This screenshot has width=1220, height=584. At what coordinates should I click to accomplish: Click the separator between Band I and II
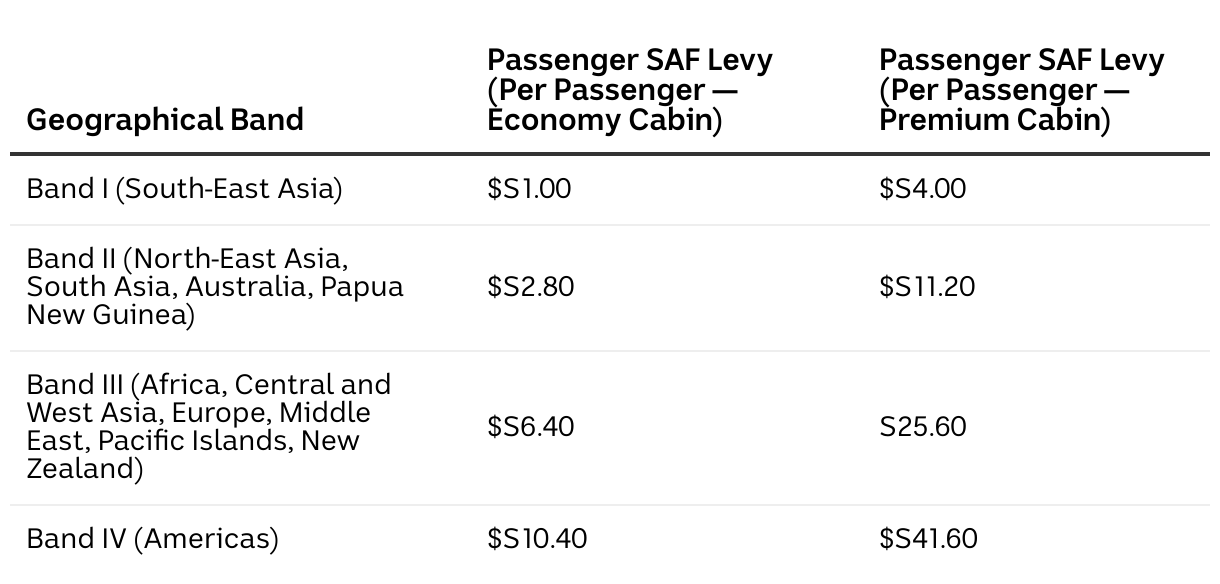(x=610, y=225)
